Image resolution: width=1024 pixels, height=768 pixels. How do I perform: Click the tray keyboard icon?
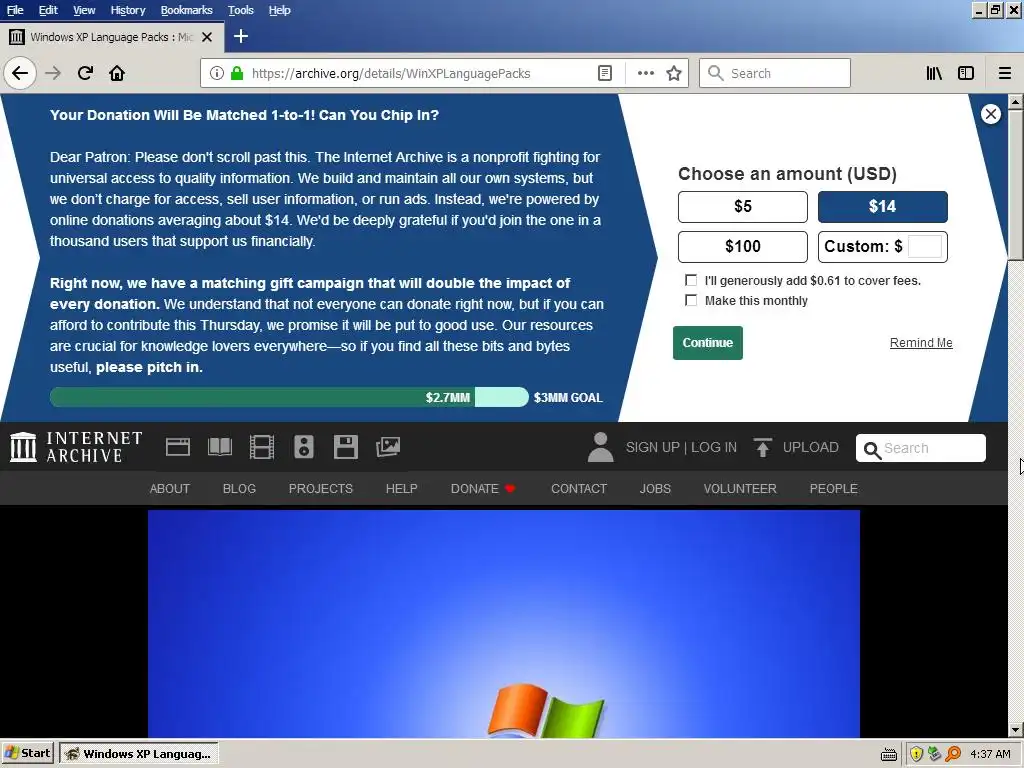tap(889, 755)
